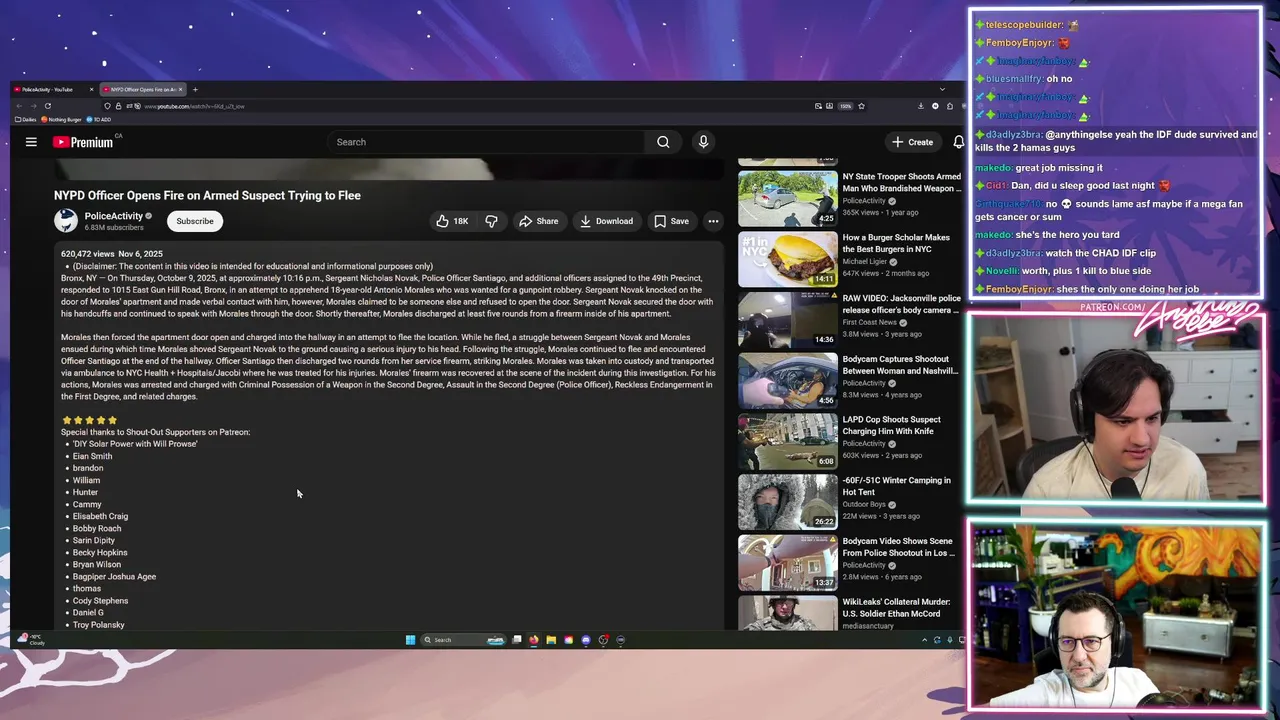Click 'Special thanks to Shout-Out Supporters' line
The height and width of the screenshot is (720, 1280).
(155, 432)
